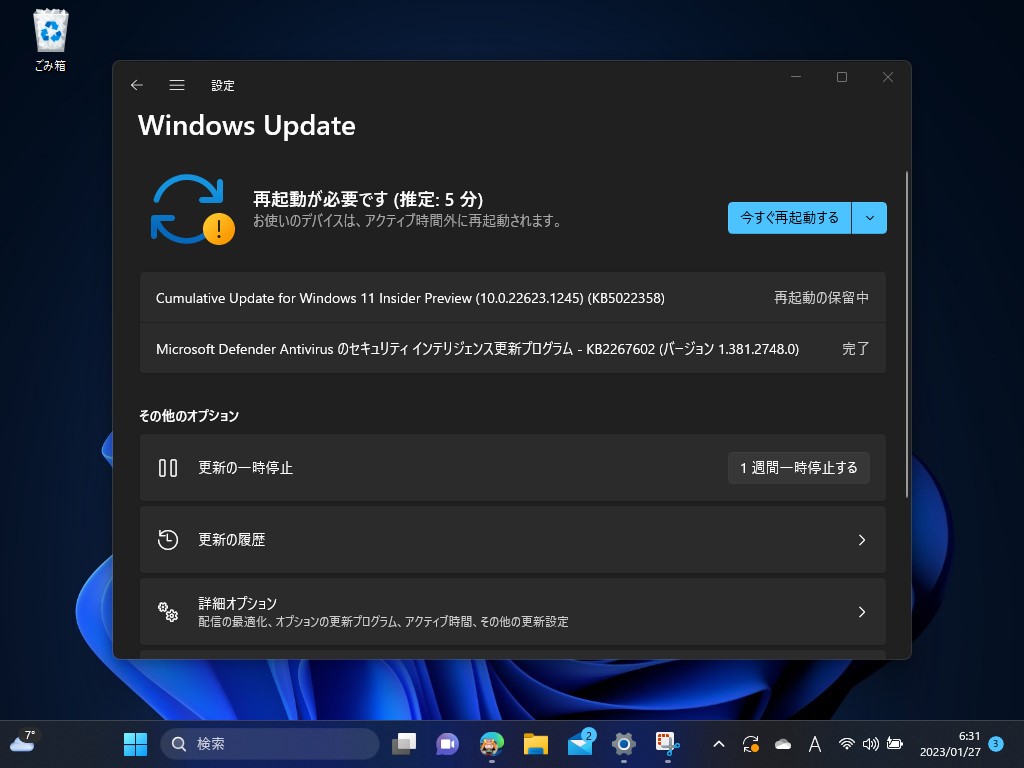This screenshot has height=768, width=1024.
Task: Open the Mail app showing 2 notifications
Action: (580, 744)
